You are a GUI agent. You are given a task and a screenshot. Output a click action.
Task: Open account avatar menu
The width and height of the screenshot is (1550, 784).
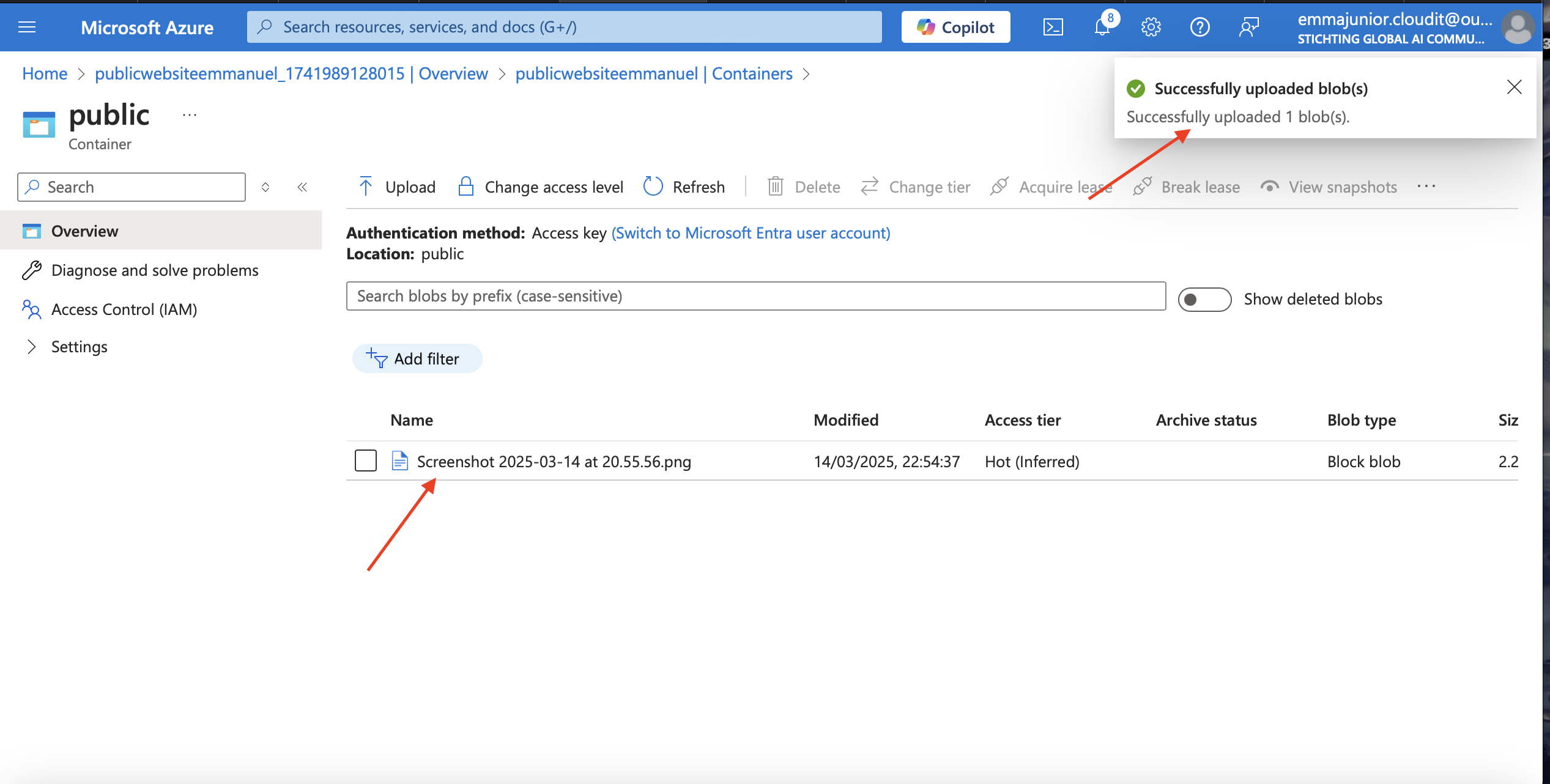pos(1518,27)
